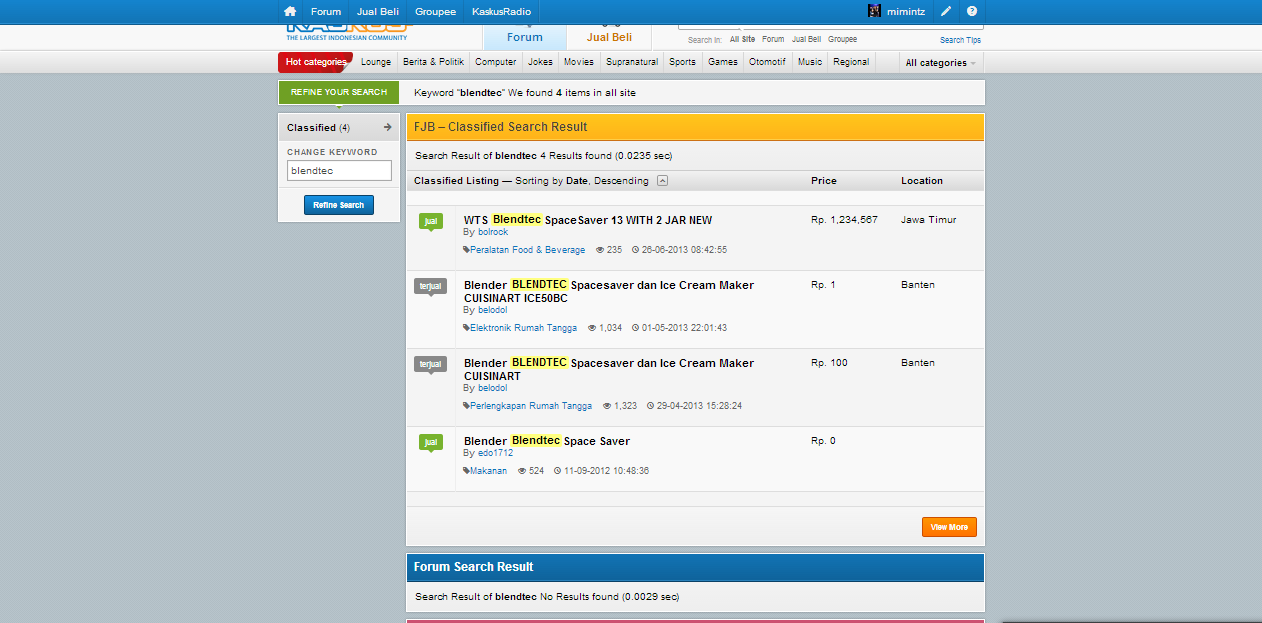Image resolution: width=1262 pixels, height=623 pixels.
Task: Open the Sports category
Action: point(683,62)
